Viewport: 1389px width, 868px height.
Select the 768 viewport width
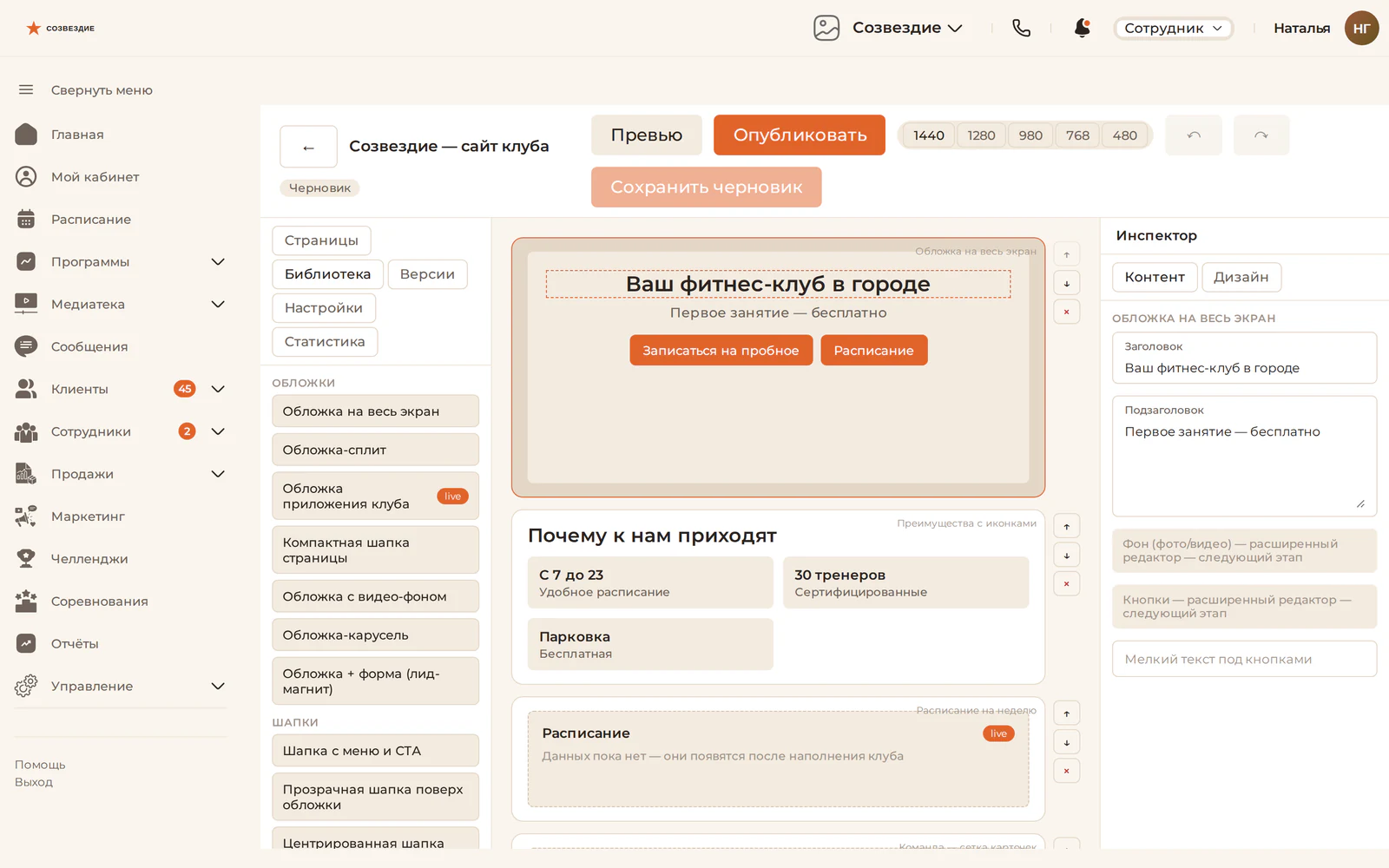point(1077,135)
